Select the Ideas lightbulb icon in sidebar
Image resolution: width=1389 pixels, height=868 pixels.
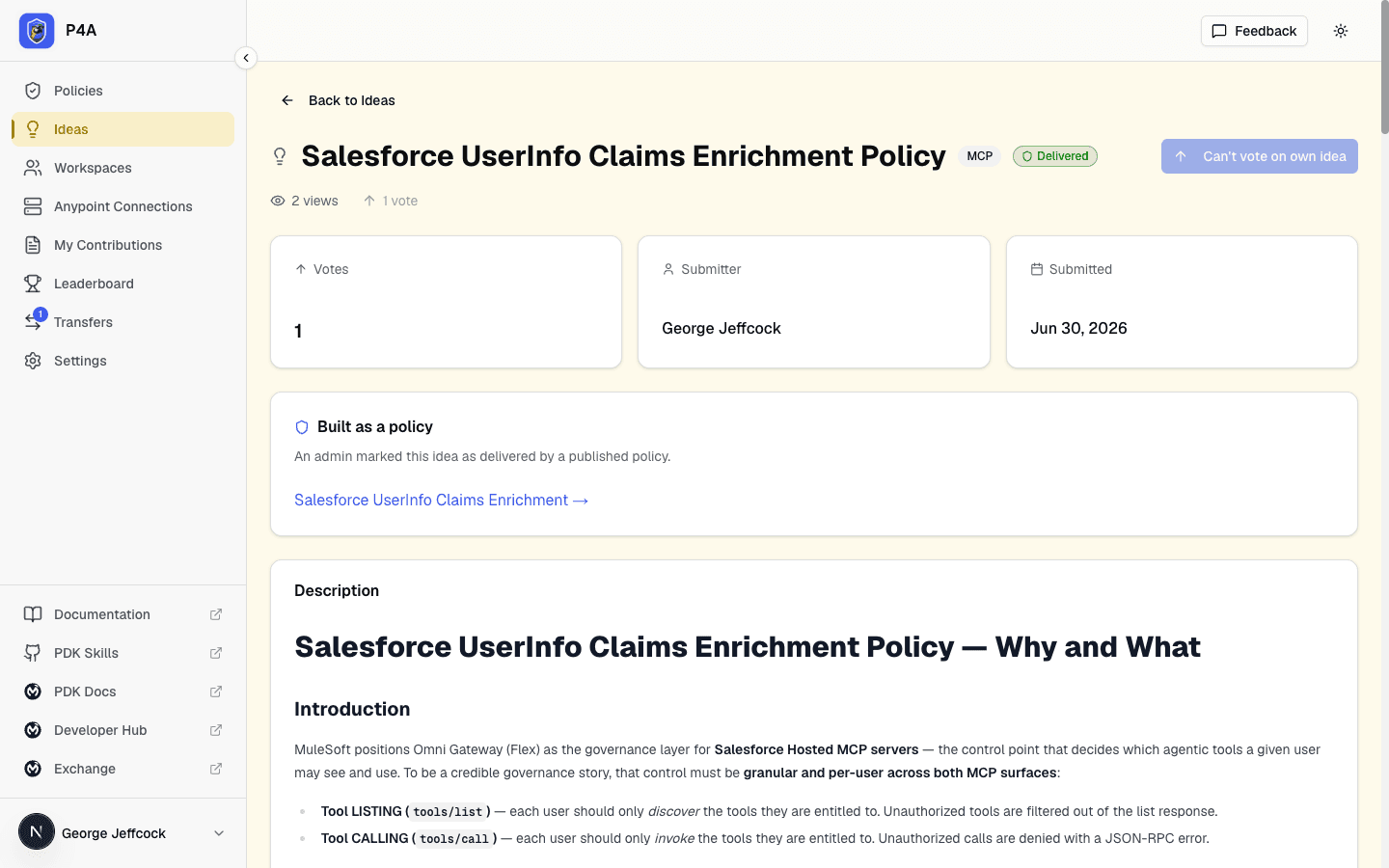coord(33,129)
